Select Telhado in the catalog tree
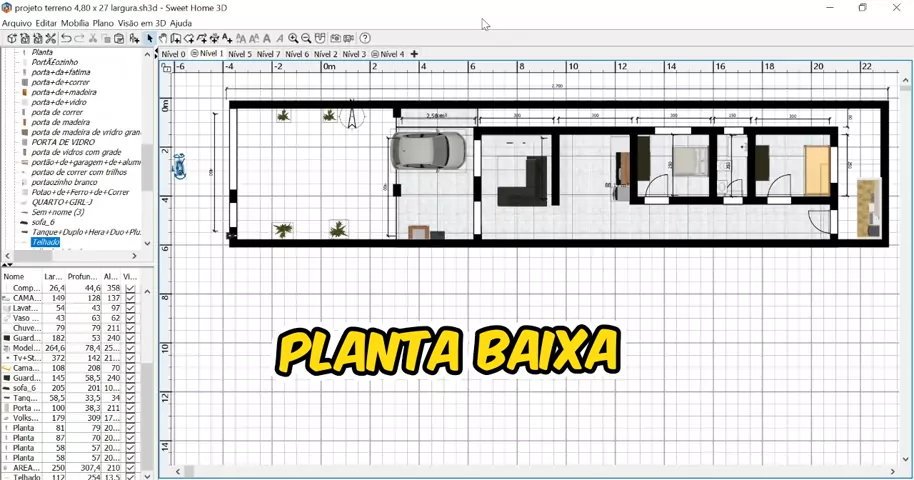914x480 pixels. pyautogui.click(x=45, y=242)
